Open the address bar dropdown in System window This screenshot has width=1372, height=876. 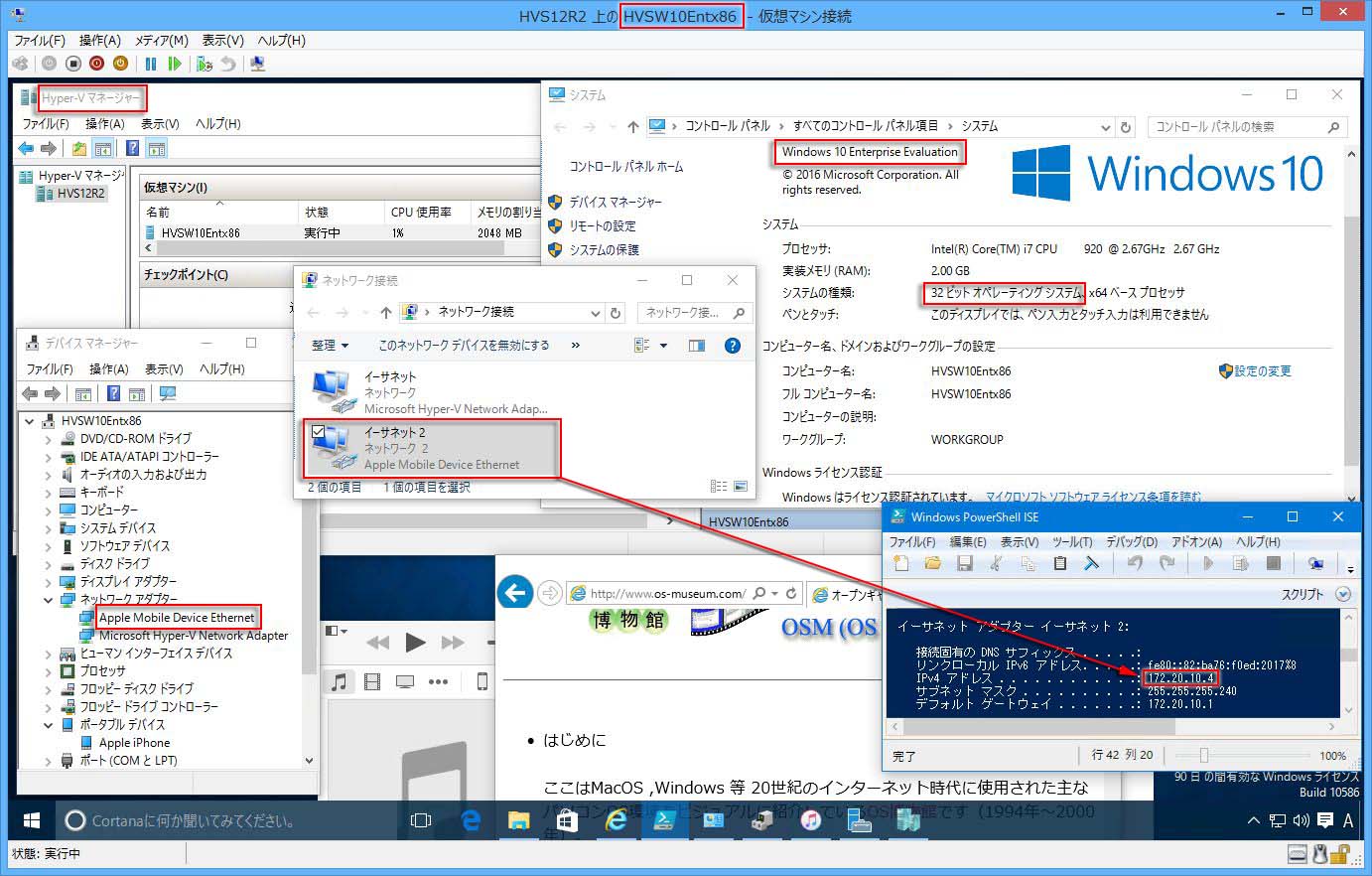[1106, 127]
